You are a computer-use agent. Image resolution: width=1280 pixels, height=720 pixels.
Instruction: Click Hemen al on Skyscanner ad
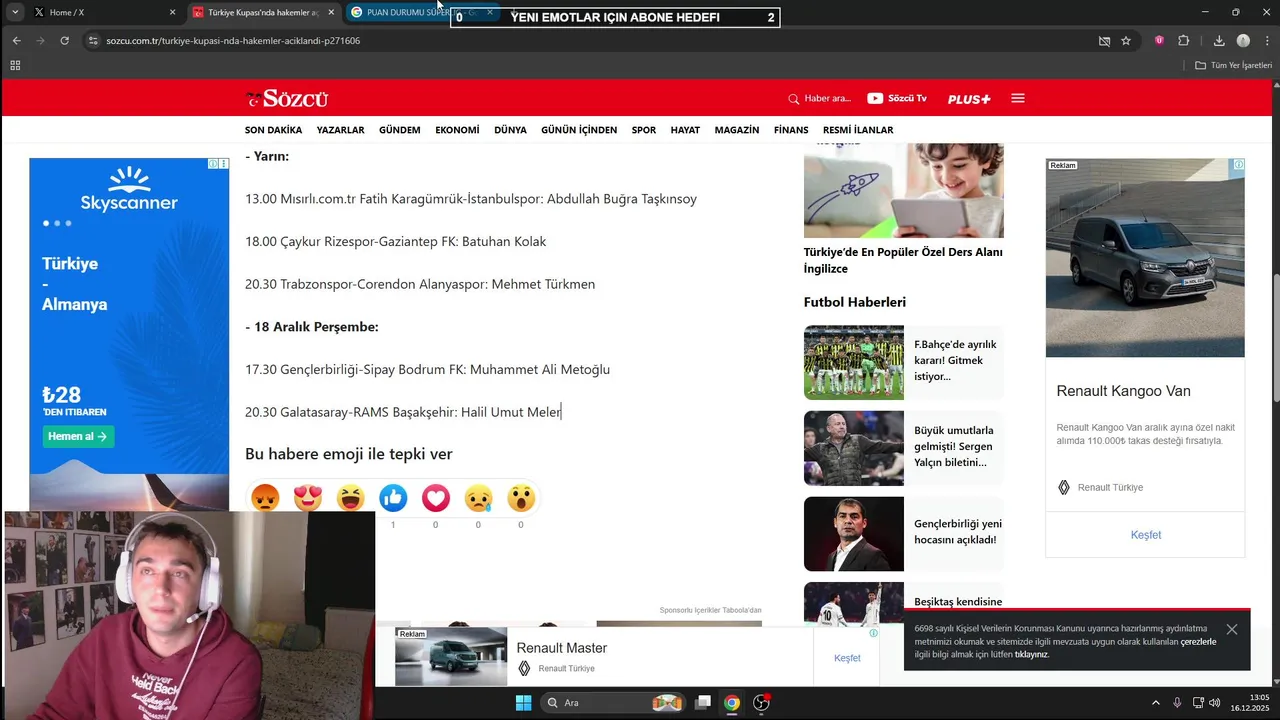pos(79,436)
